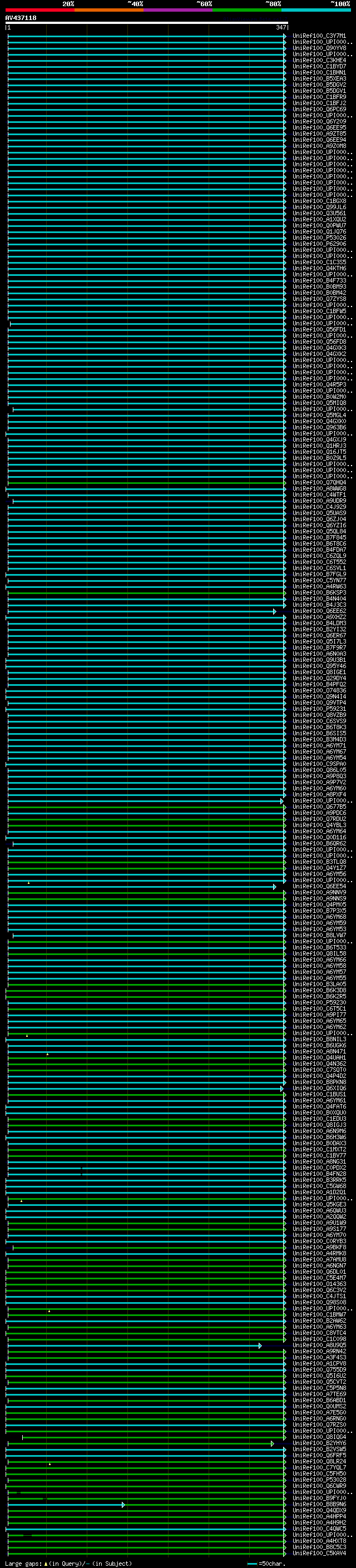Click the cyan ~100% identity legend segment
356x1568 pixels.
tap(316, 10)
